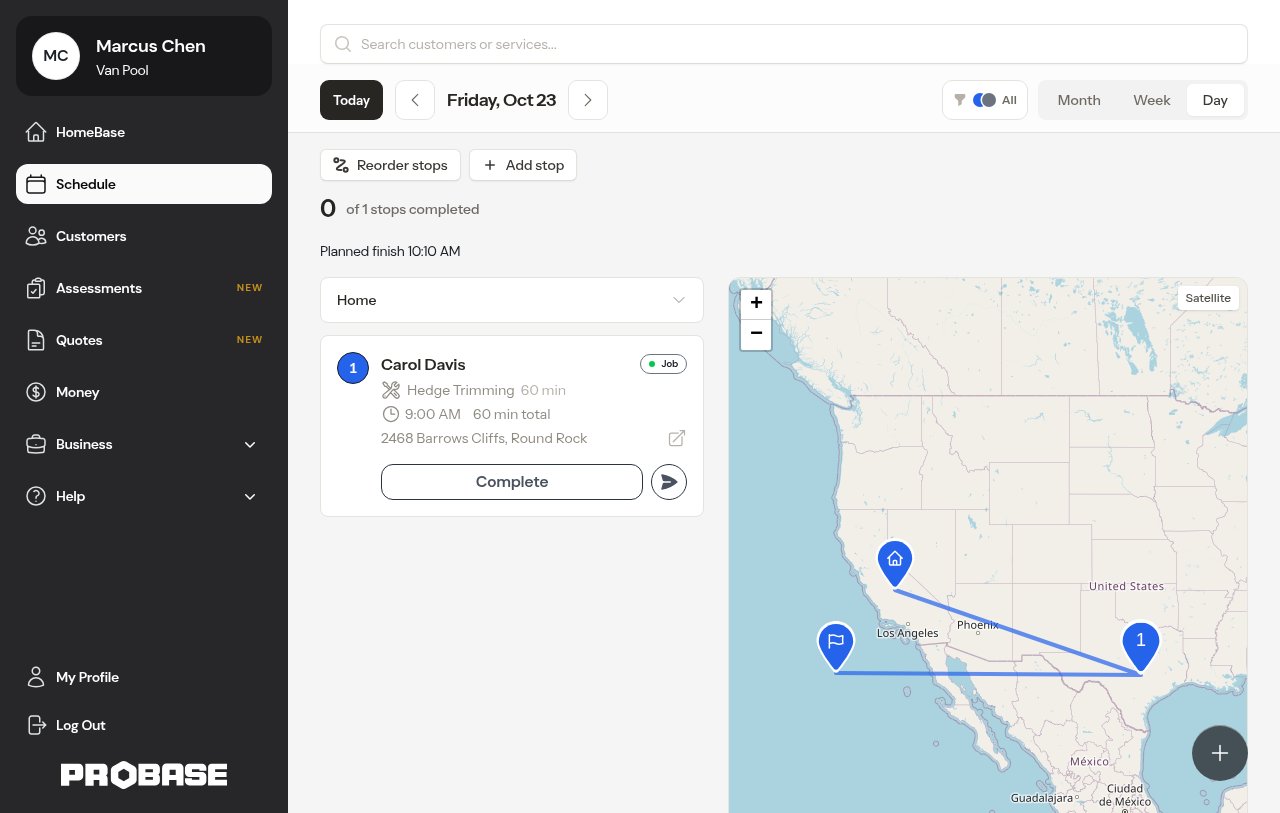1280x813 pixels.
Task: Select the Day view tab
Action: coord(1215,100)
